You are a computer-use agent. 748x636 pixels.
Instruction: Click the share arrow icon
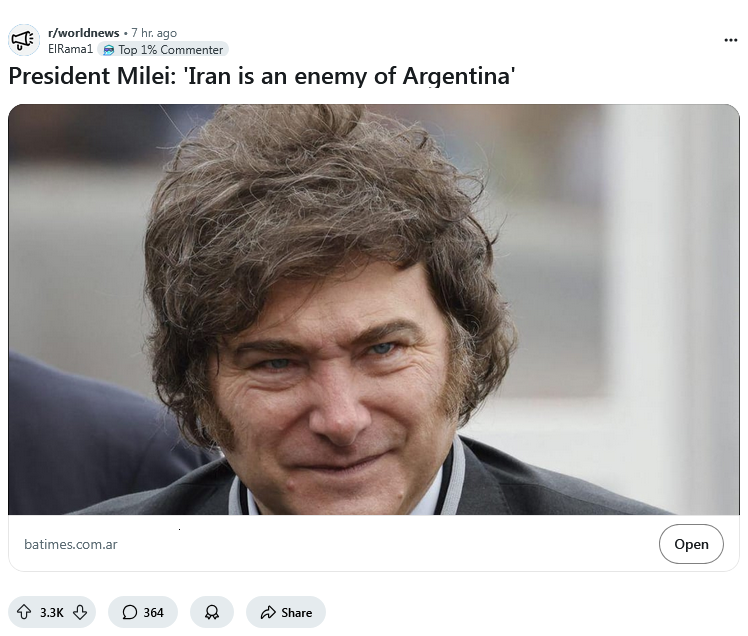coord(268,612)
